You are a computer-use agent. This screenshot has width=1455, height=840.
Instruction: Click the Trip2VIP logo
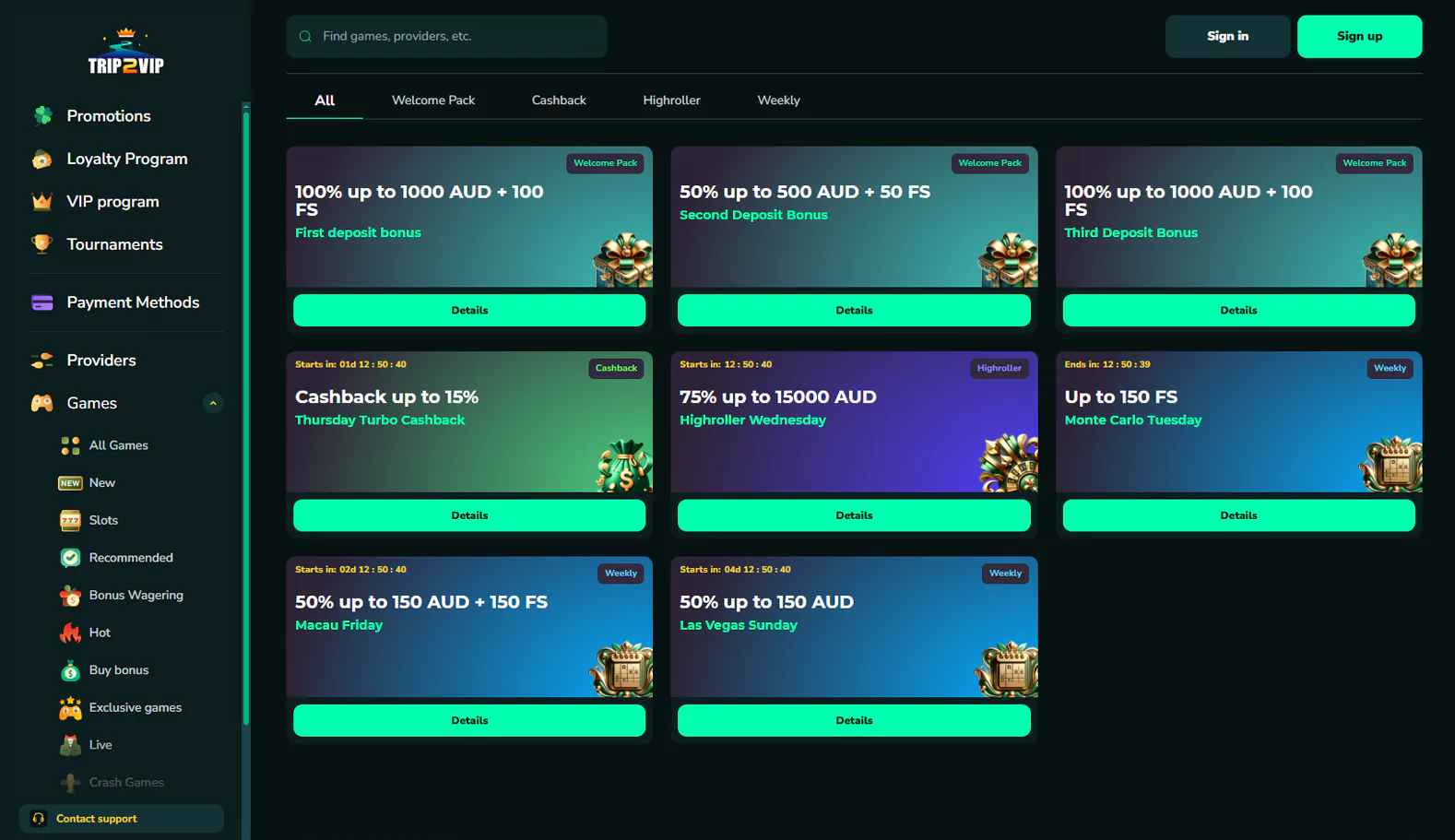tap(125, 52)
